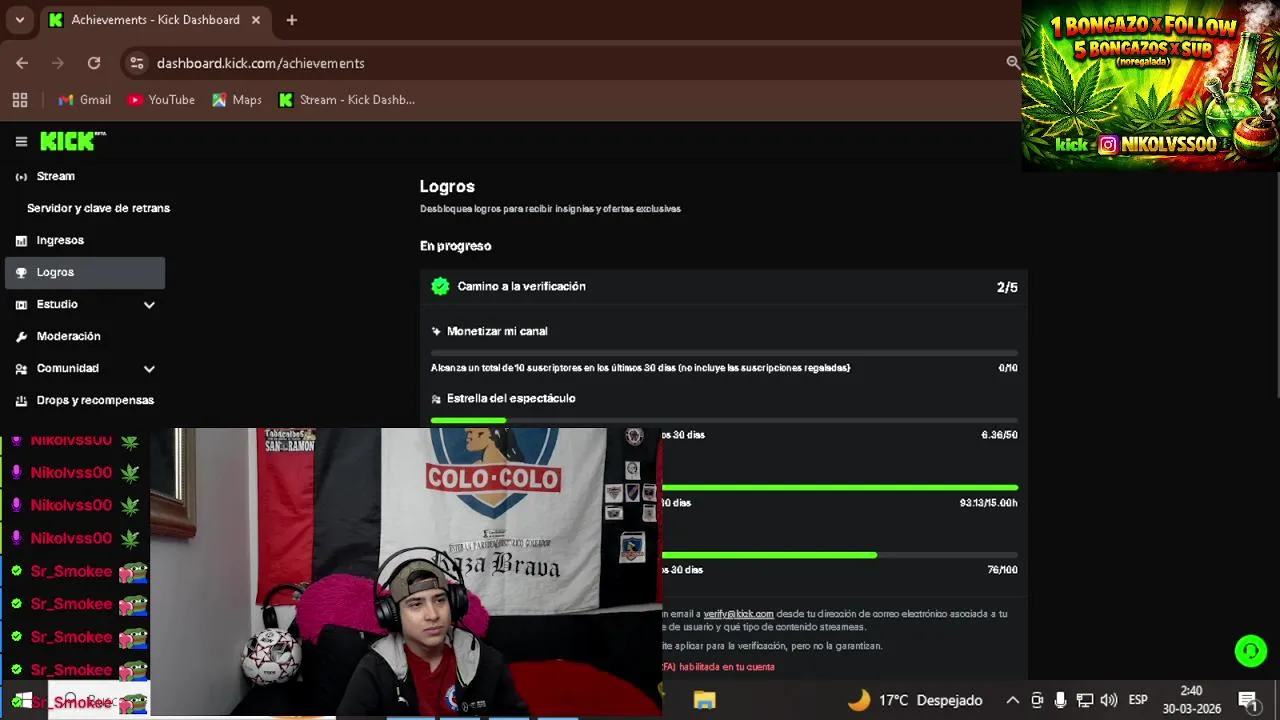Screen dimensions: 1280x720
Task: Click the star icon beside Monetizar
Action: [x=436, y=331]
